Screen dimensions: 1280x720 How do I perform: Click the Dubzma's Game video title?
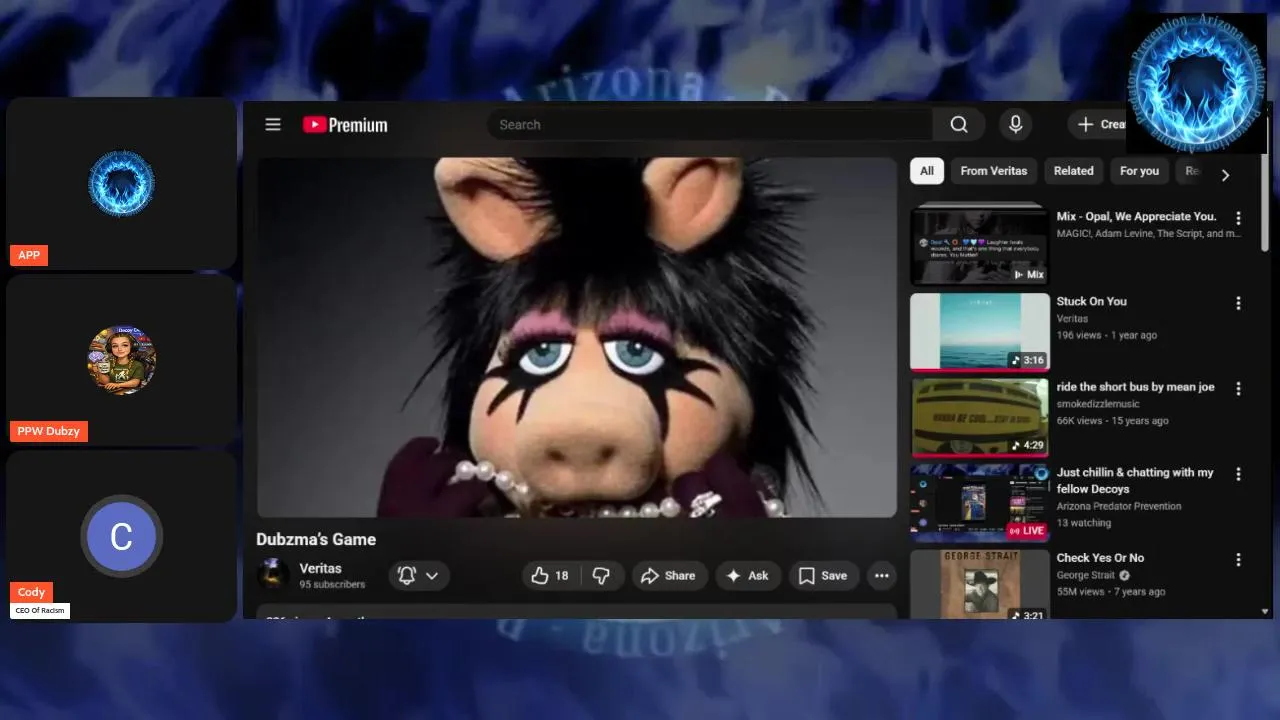316,539
